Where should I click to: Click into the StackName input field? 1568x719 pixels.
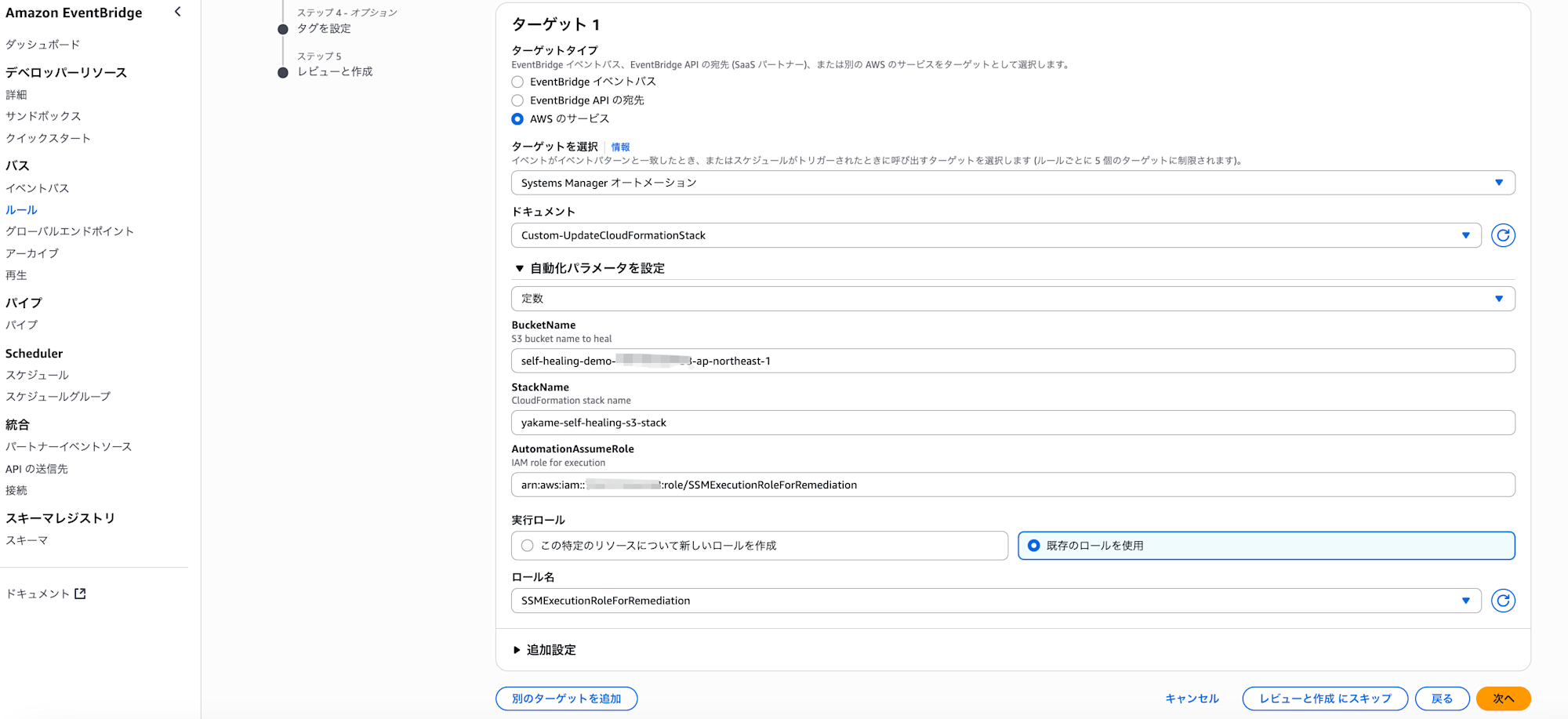click(1013, 423)
